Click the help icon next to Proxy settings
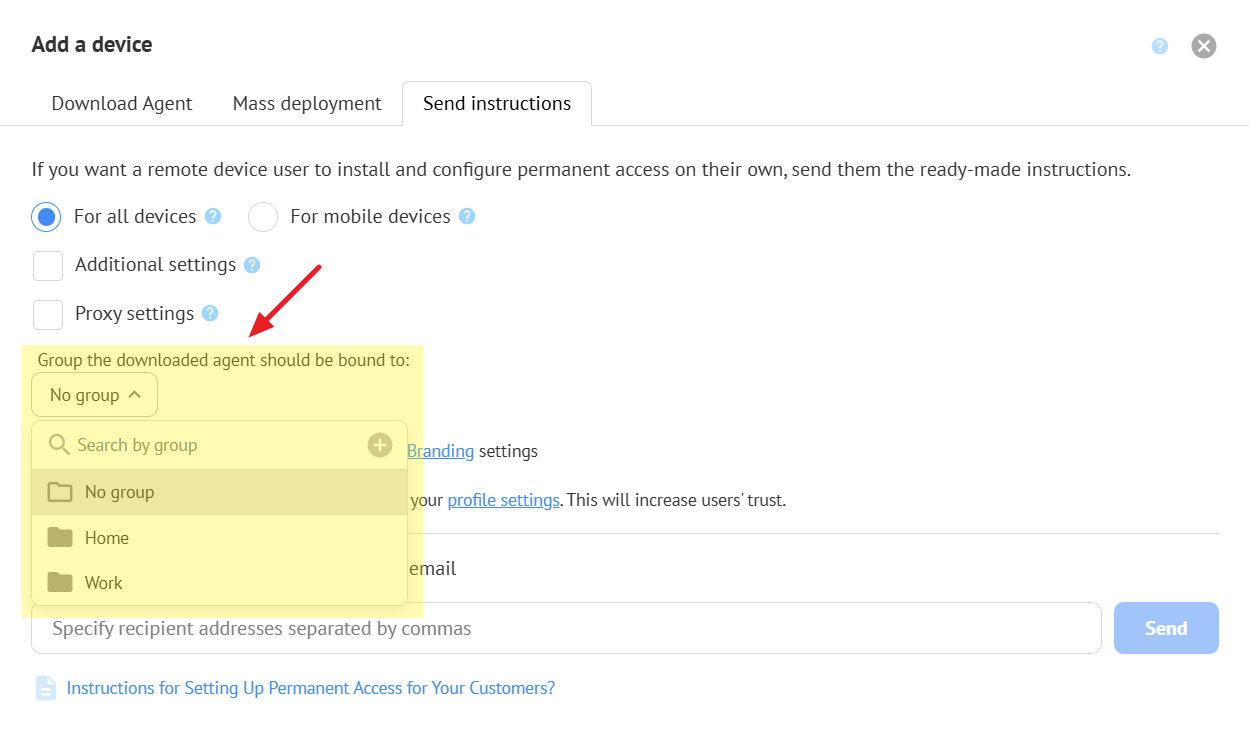Screen dimensions: 1249x734 pos(210,313)
